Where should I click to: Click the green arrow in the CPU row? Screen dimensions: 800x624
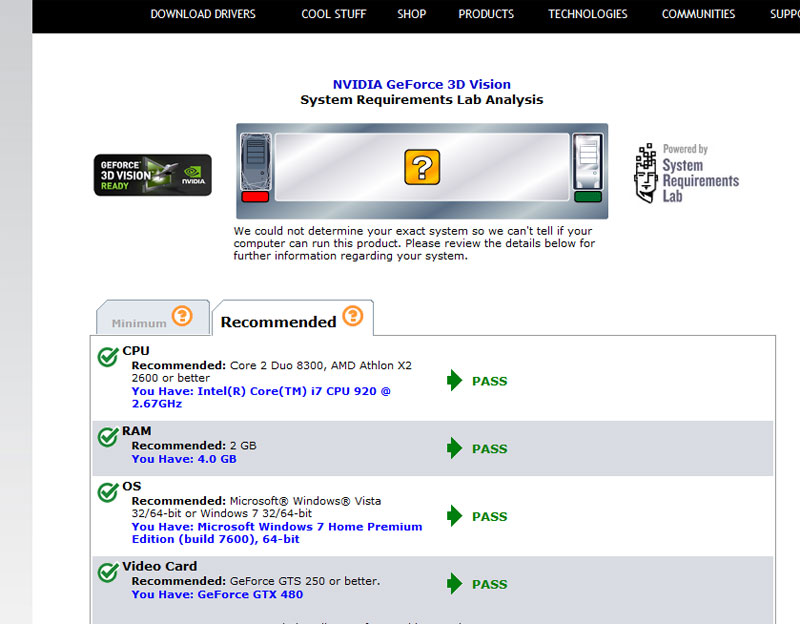coord(454,380)
